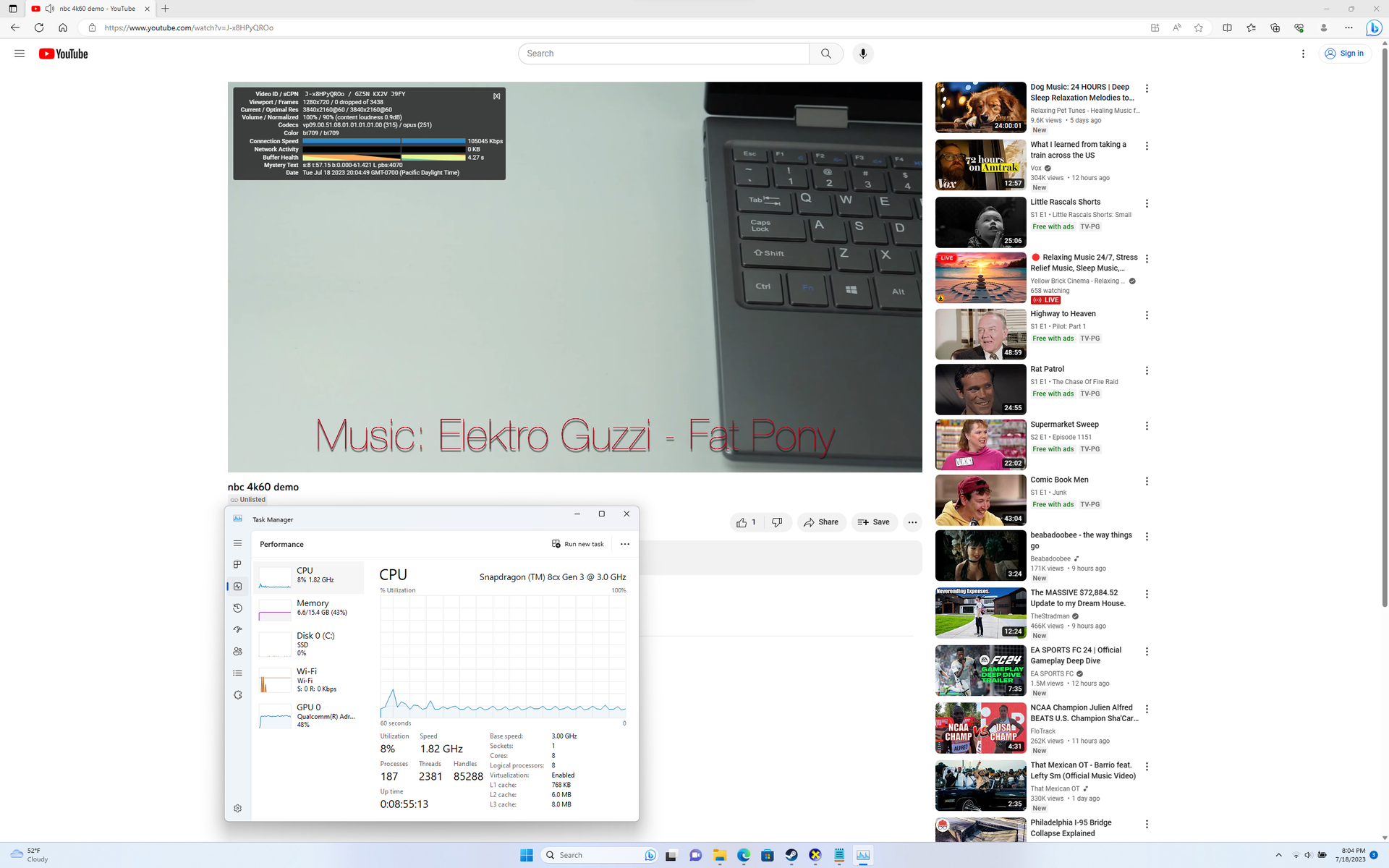Image resolution: width=1389 pixels, height=868 pixels.
Task: Dislike the nbc 4k60 demo video
Action: click(x=777, y=522)
